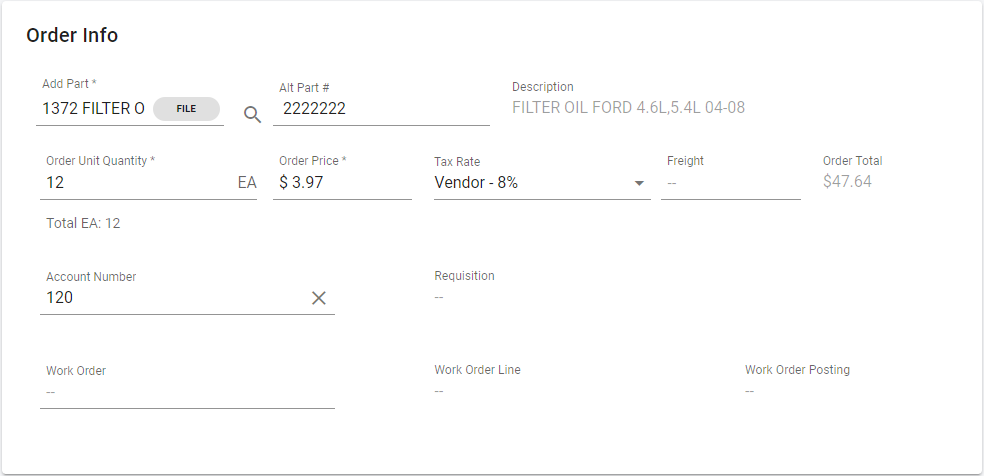984x476 pixels.
Task: Click the Order Total amount
Action: point(847,182)
